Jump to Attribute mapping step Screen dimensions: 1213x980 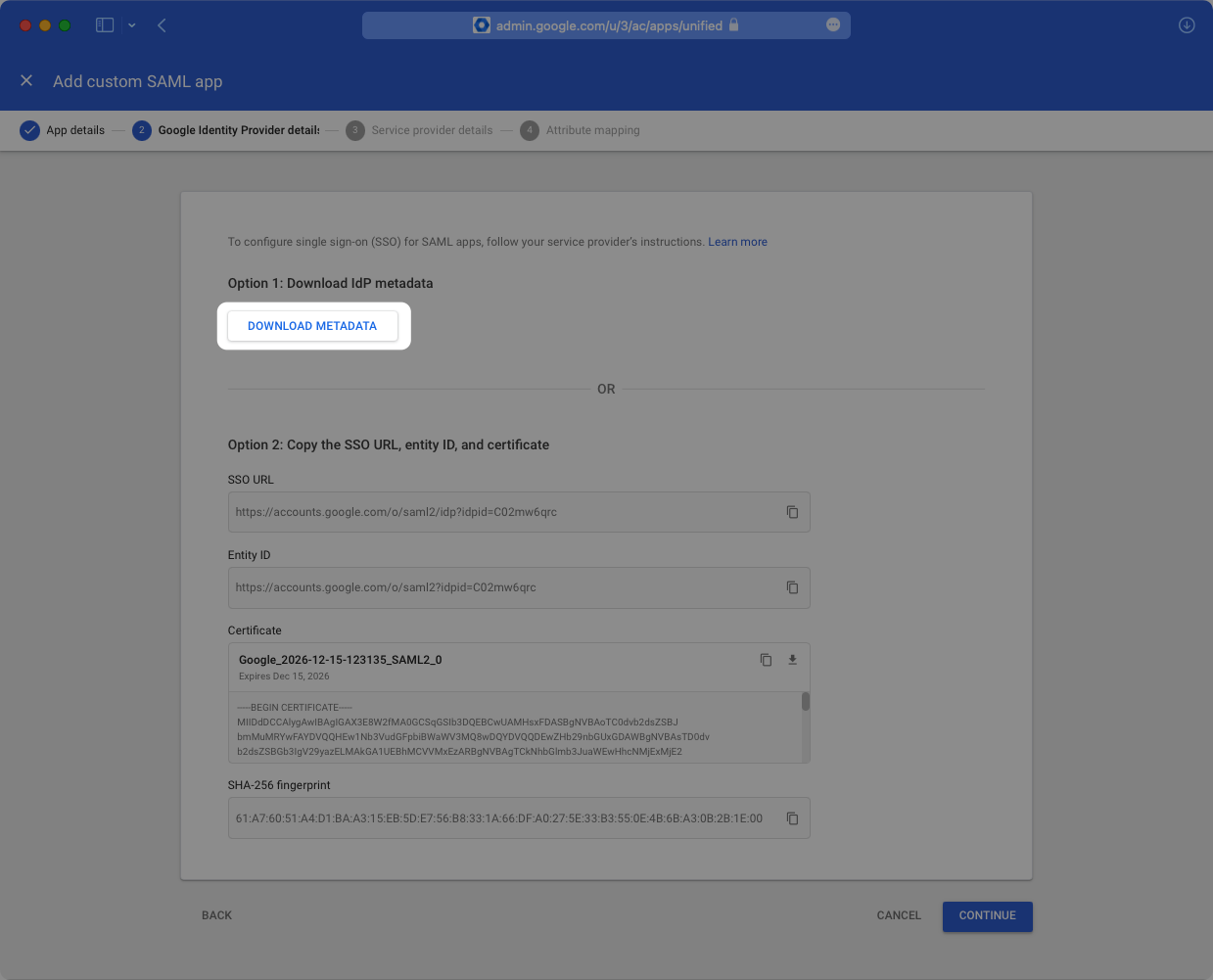click(582, 130)
